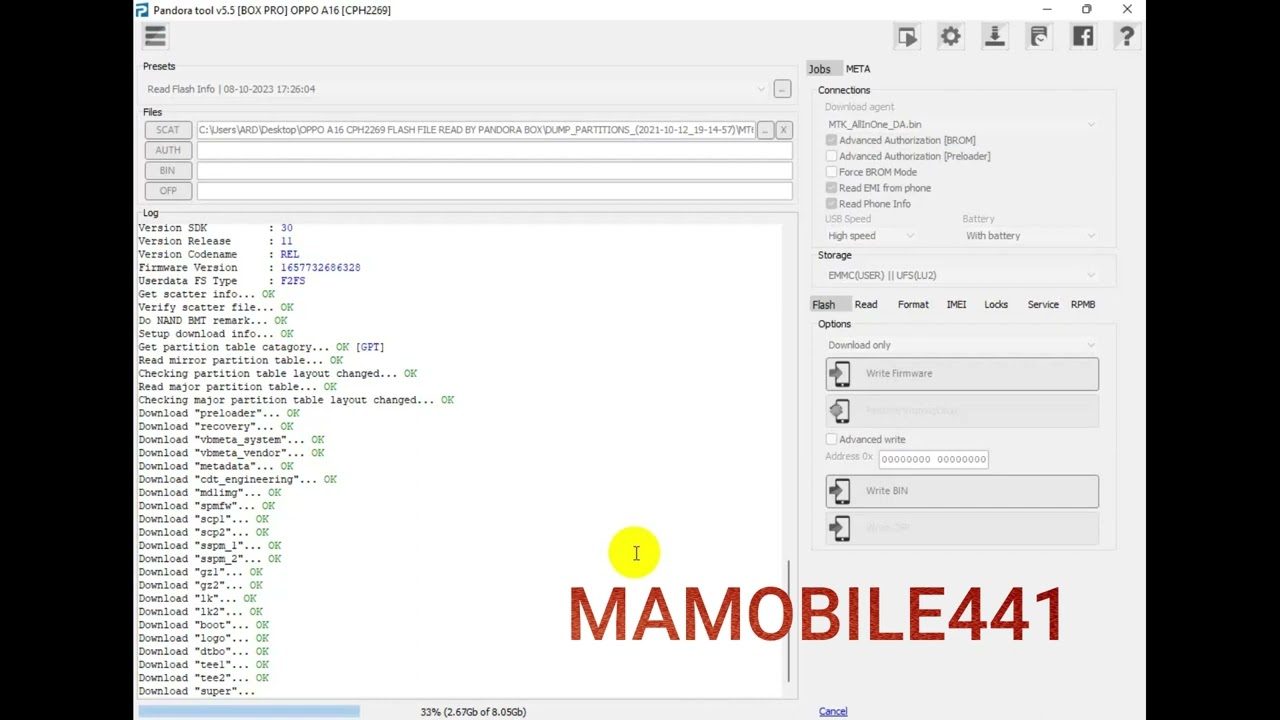Click the SCAT file path field
Image resolution: width=1280 pixels, height=720 pixels.
[x=476, y=130]
